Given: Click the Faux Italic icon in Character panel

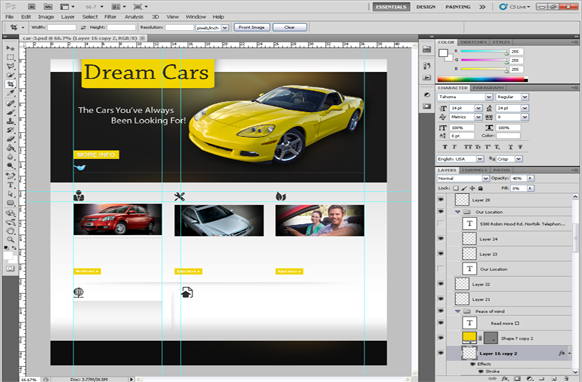Looking at the screenshot, I should [x=454, y=147].
